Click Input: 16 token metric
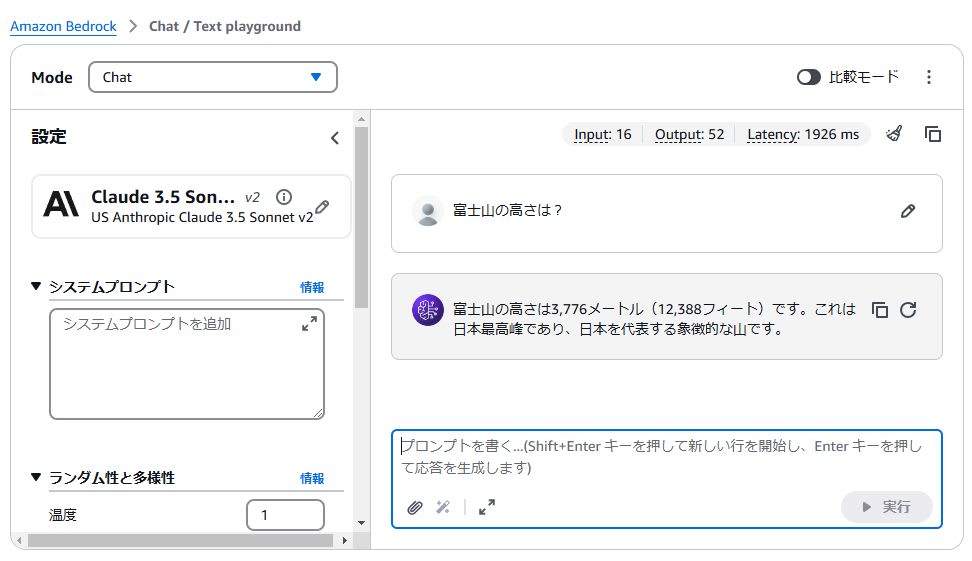Image resolution: width=972 pixels, height=561 pixels. tap(603, 135)
